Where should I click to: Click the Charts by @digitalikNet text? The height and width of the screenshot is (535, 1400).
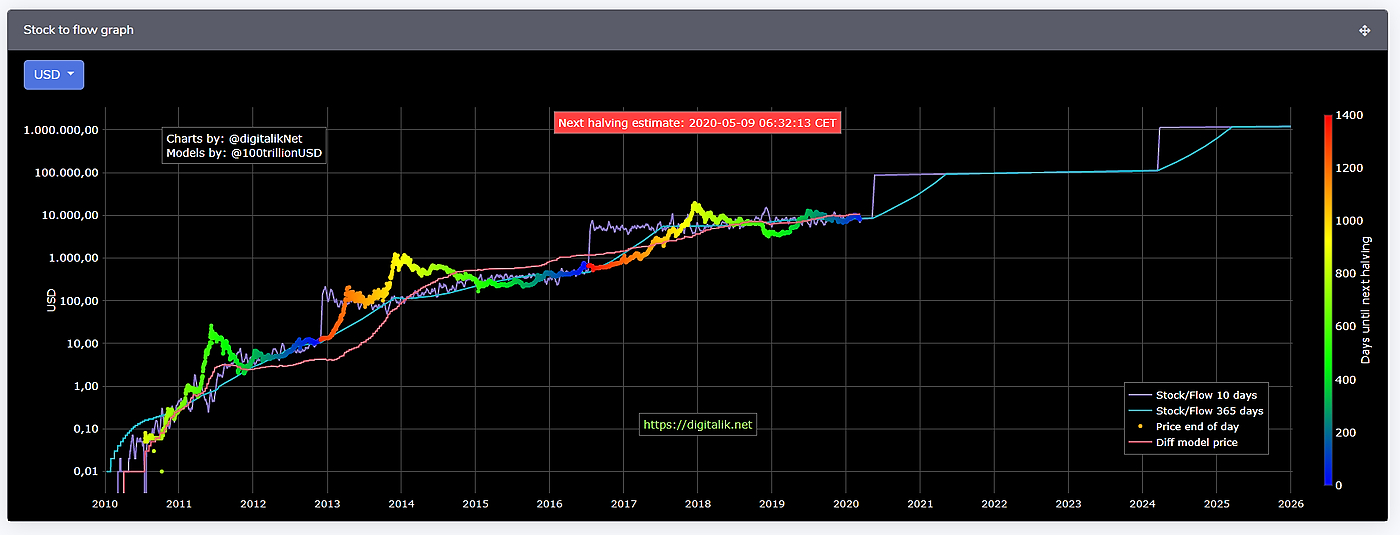click(x=234, y=138)
